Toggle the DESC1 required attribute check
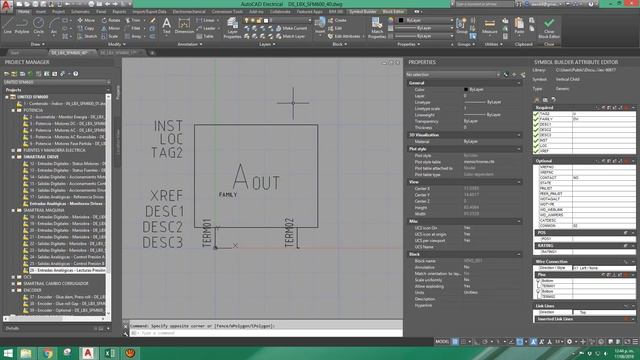 [x=536, y=124]
